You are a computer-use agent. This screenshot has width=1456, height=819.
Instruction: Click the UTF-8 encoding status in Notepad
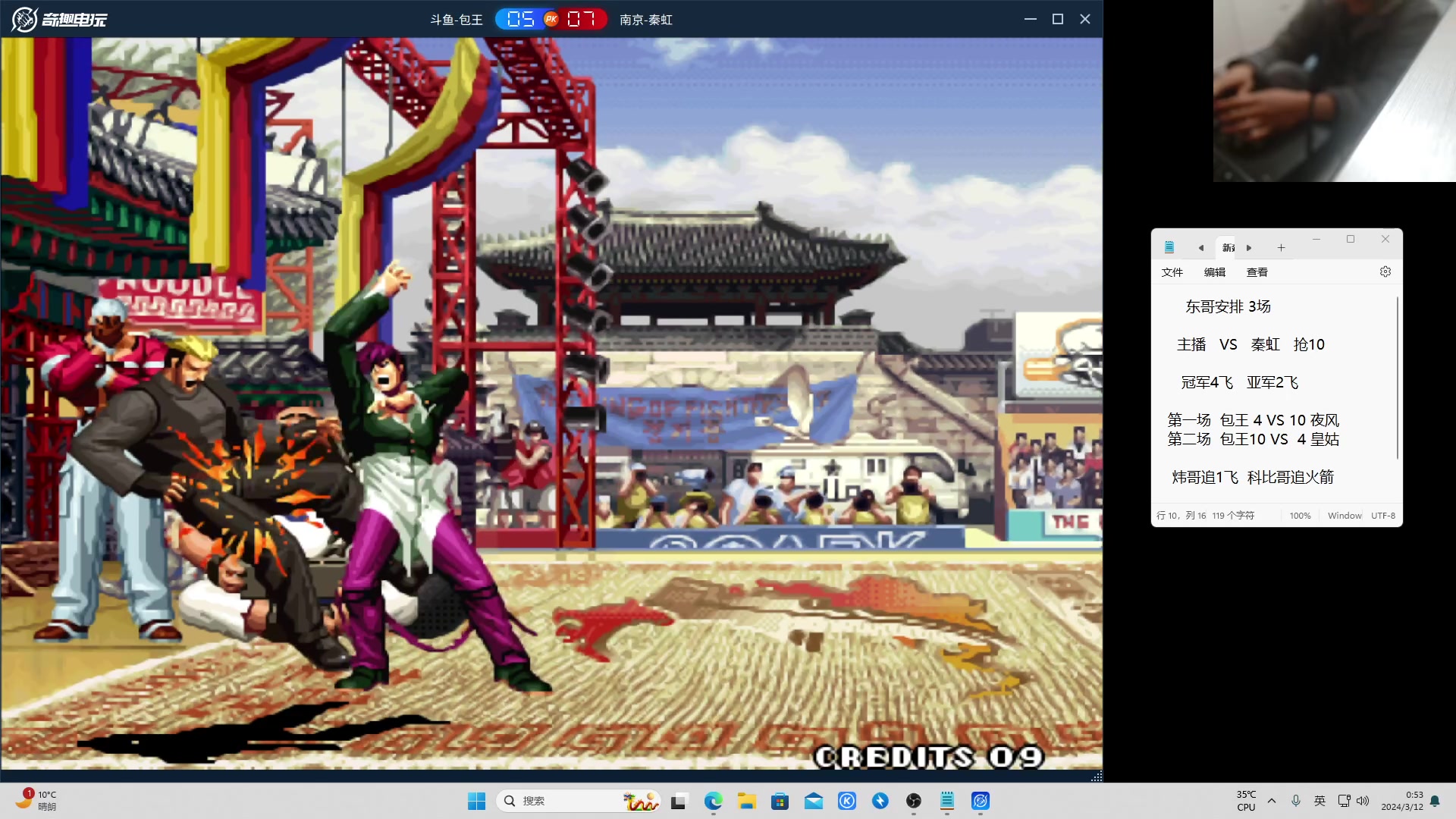click(1383, 516)
